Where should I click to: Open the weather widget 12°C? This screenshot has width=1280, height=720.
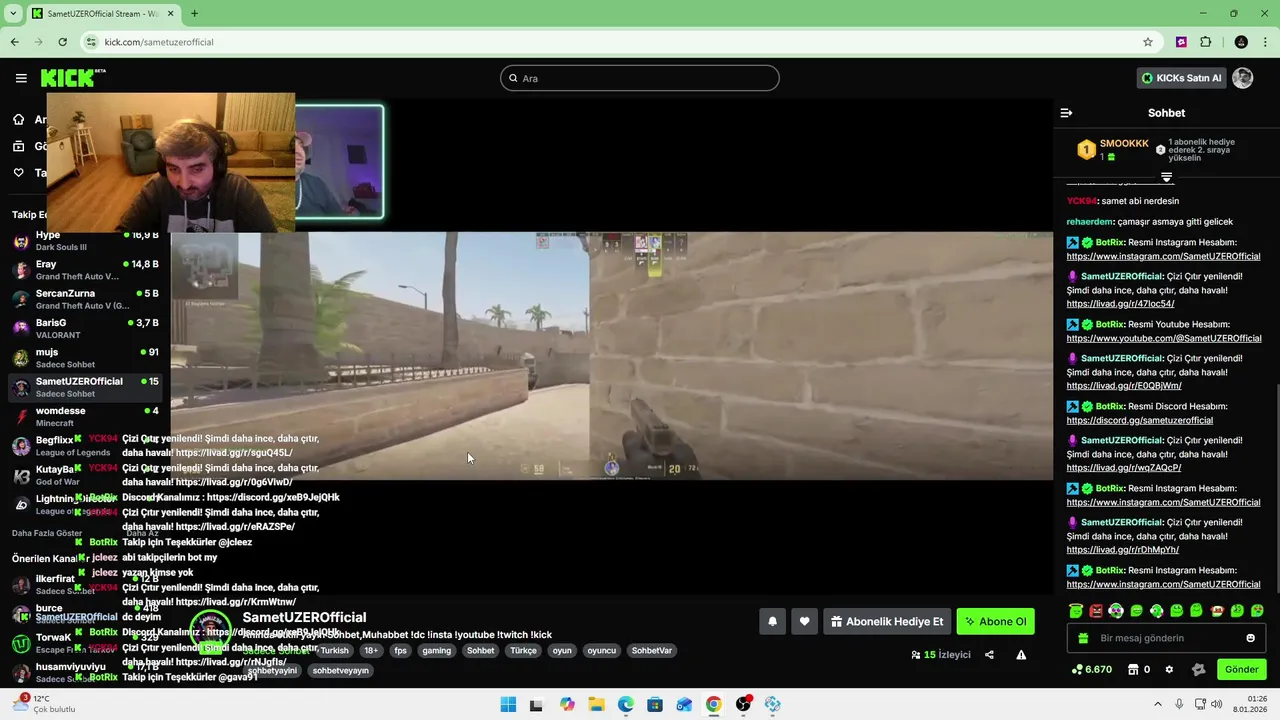click(x=45, y=704)
